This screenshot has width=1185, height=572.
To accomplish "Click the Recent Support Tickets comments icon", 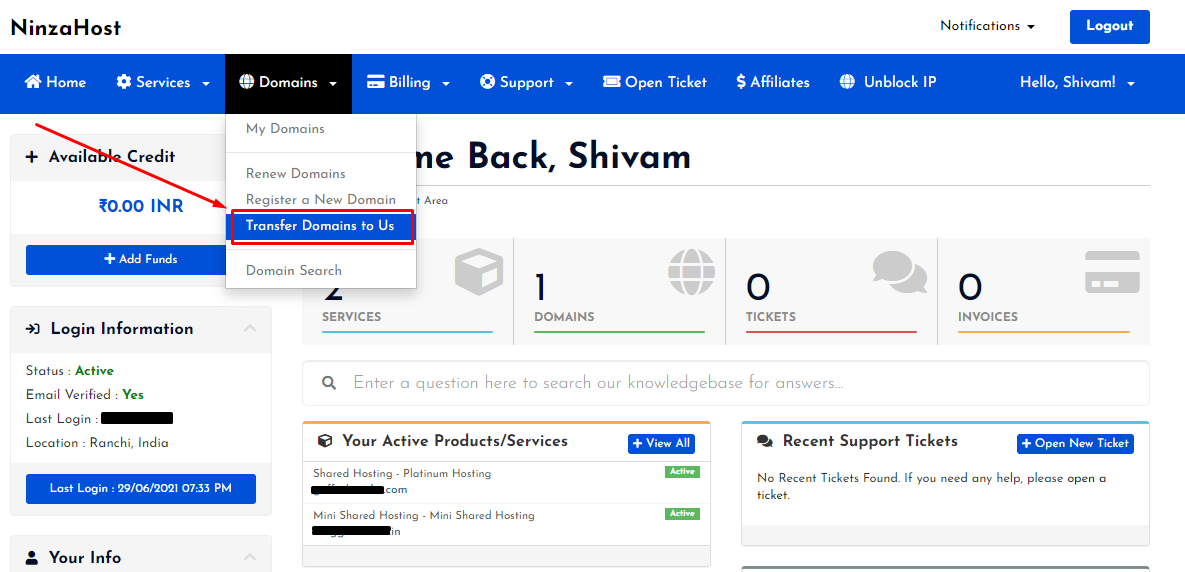I will click(x=765, y=441).
